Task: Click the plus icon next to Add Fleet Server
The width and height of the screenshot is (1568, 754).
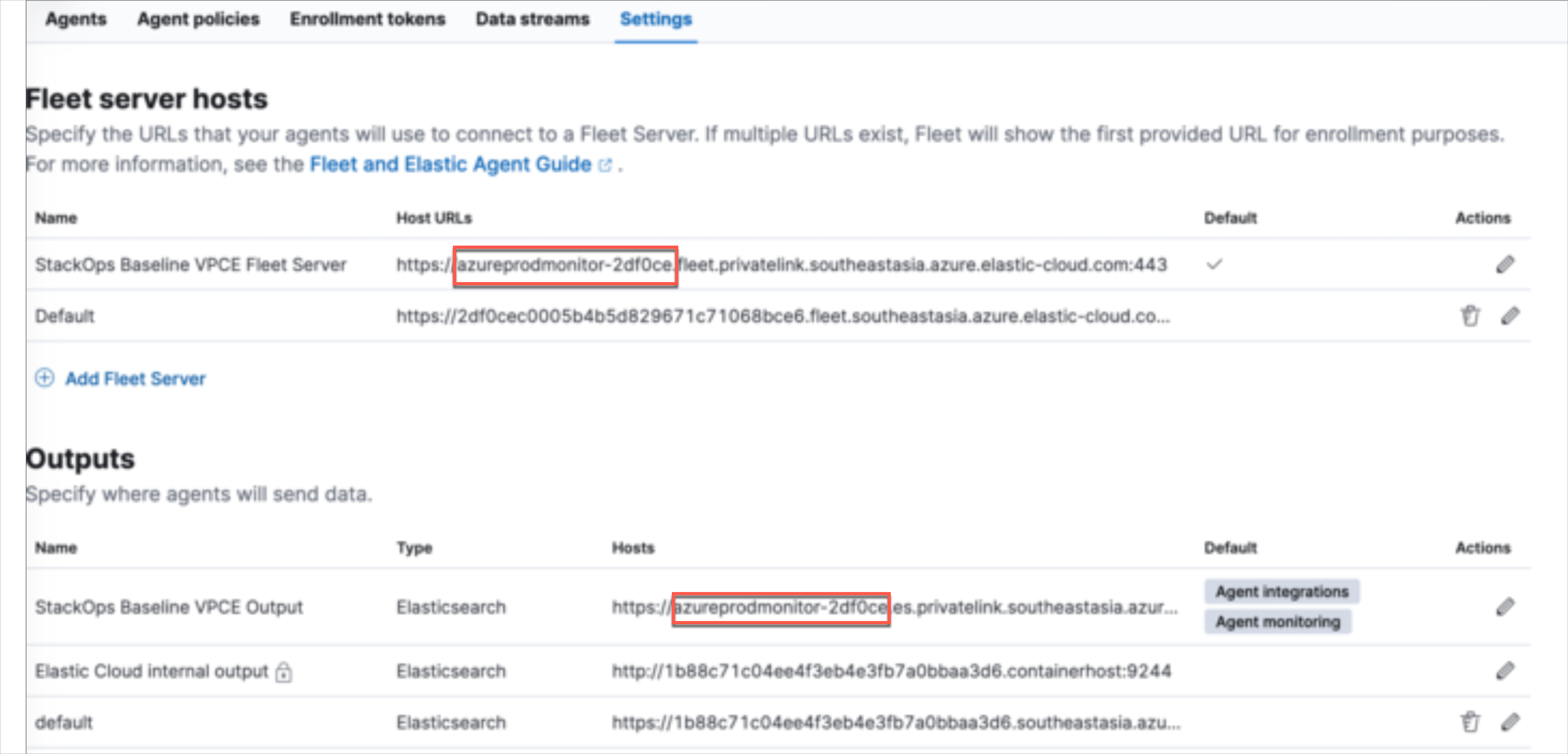Action: click(44, 378)
